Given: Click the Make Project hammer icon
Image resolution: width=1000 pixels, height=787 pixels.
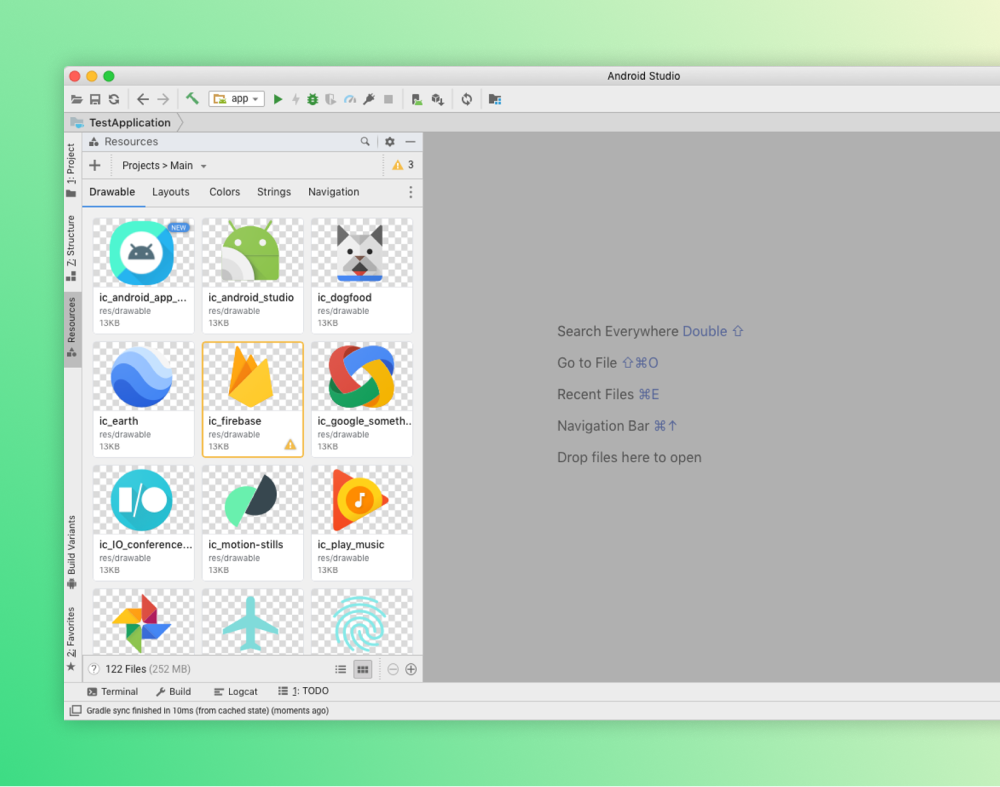Looking at the screenshot, I should click(192, 99).
